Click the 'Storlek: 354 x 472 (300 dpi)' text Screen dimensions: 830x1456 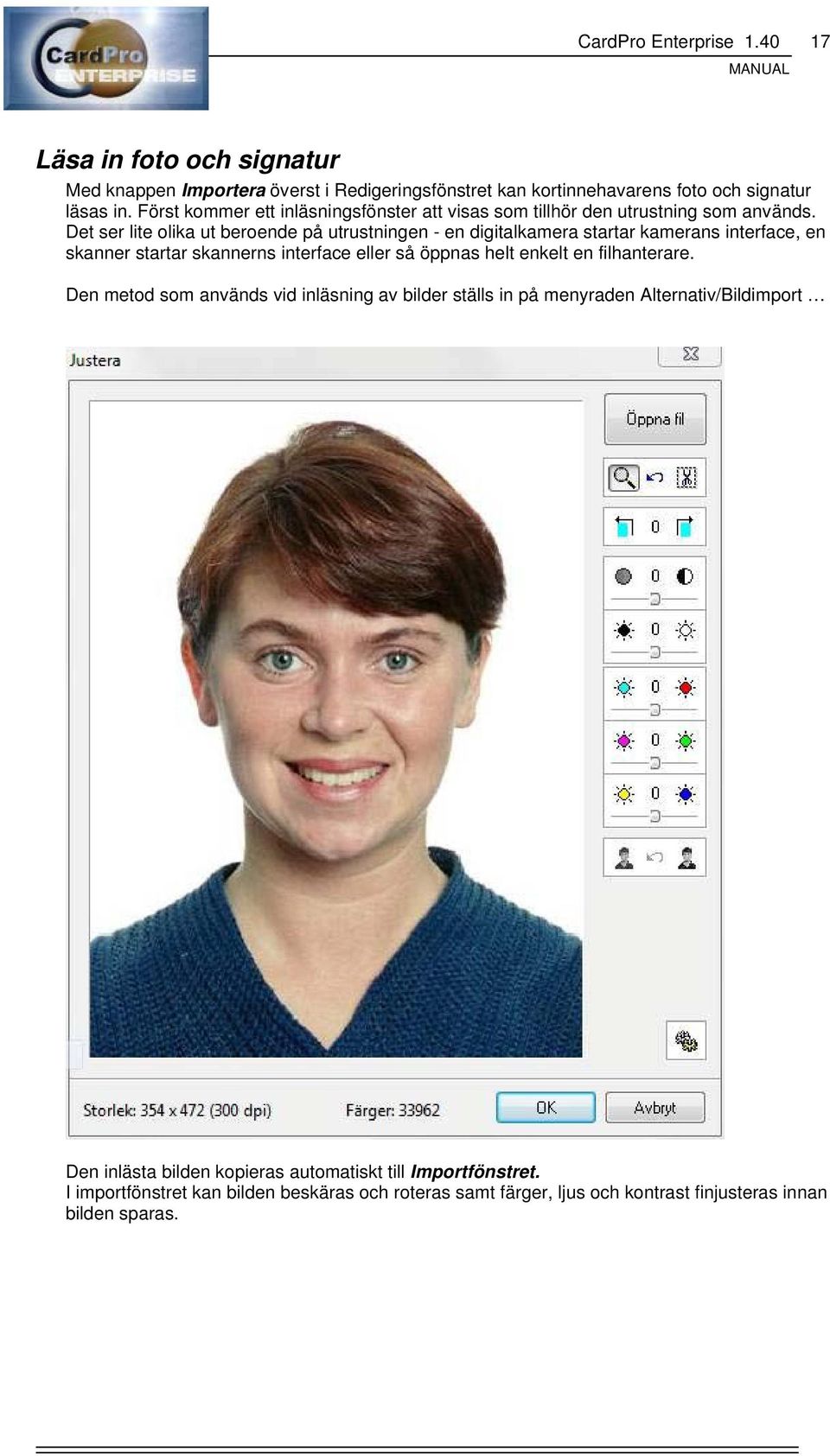coord(177,1110)
